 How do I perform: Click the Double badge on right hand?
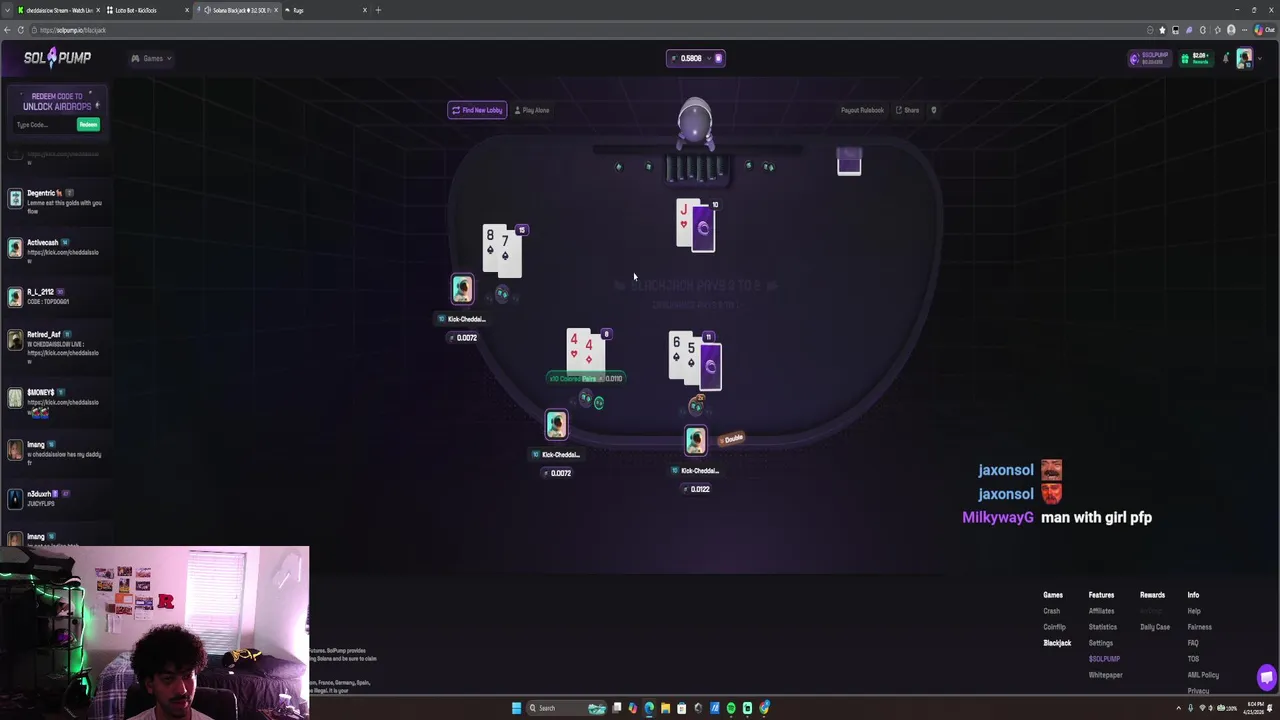[x=733, y=438]
